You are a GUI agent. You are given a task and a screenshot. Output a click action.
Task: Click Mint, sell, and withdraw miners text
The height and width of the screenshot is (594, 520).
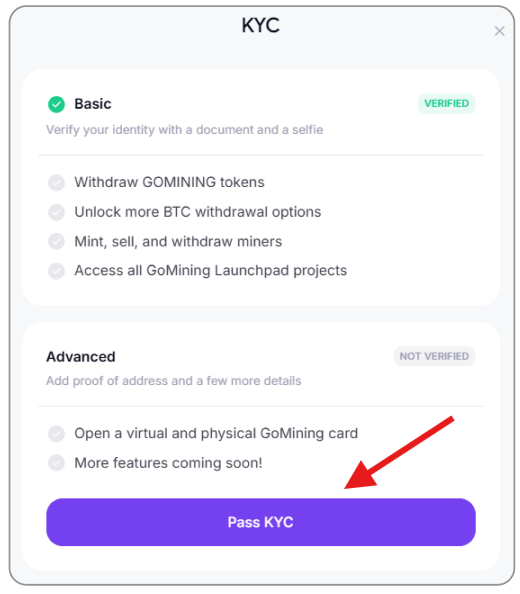point(178,242)
